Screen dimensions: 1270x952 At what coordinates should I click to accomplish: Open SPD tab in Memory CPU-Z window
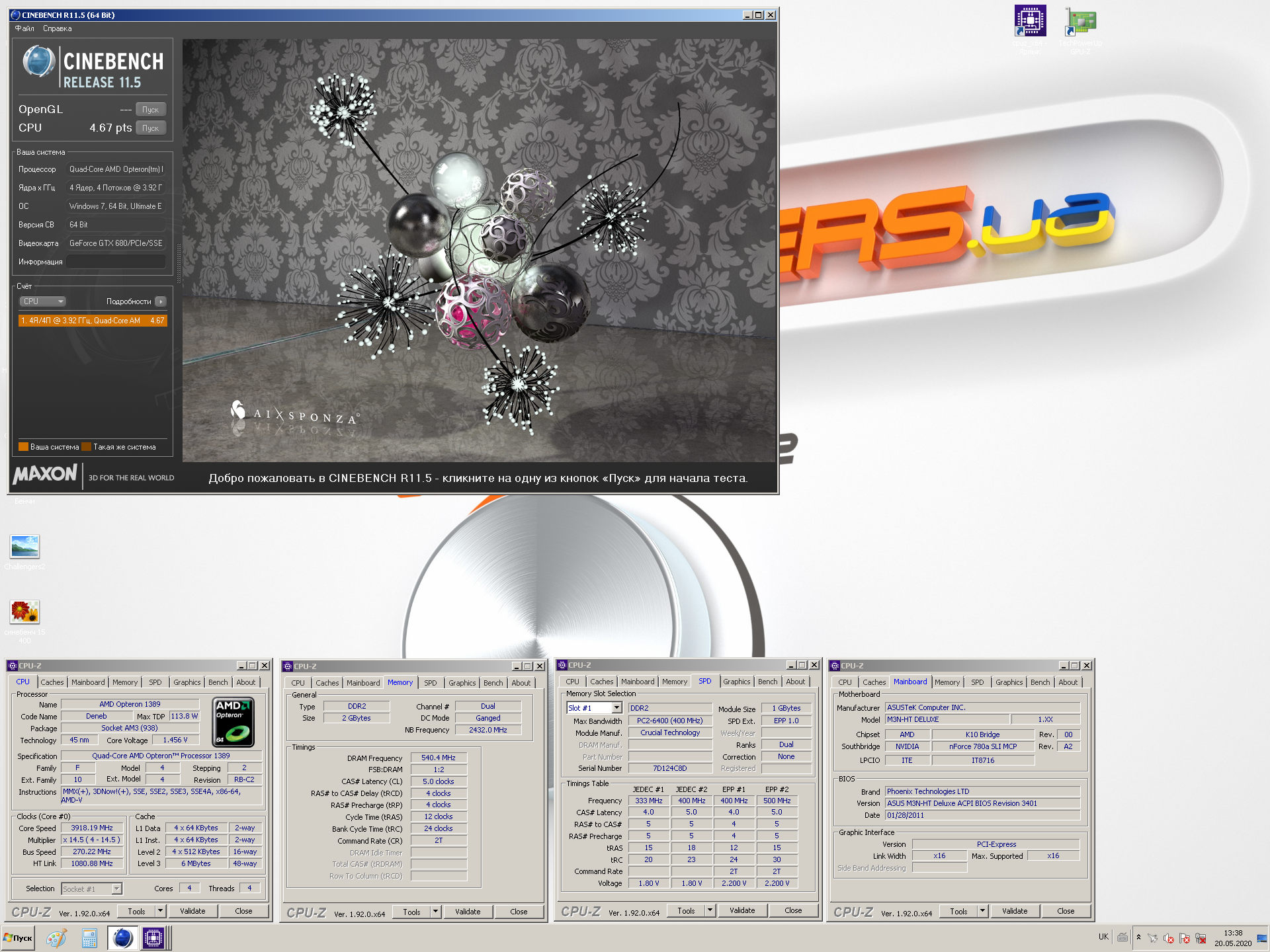click(431, 683)
